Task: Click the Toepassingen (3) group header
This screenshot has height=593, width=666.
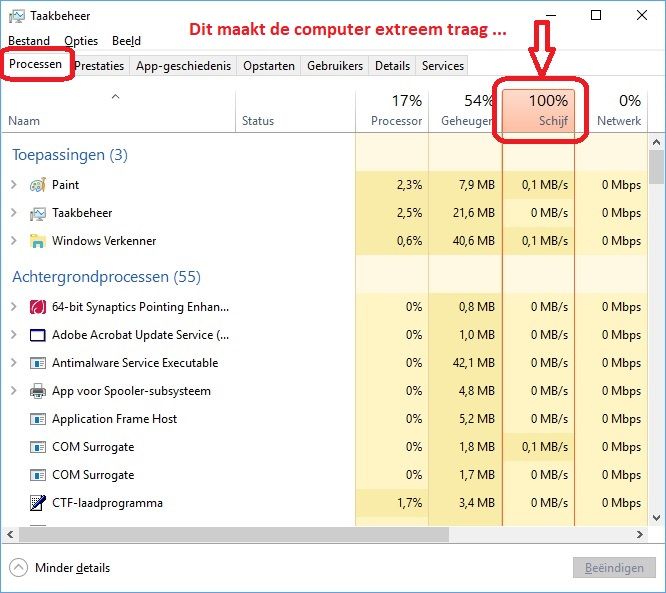Action: pos(70,155)
